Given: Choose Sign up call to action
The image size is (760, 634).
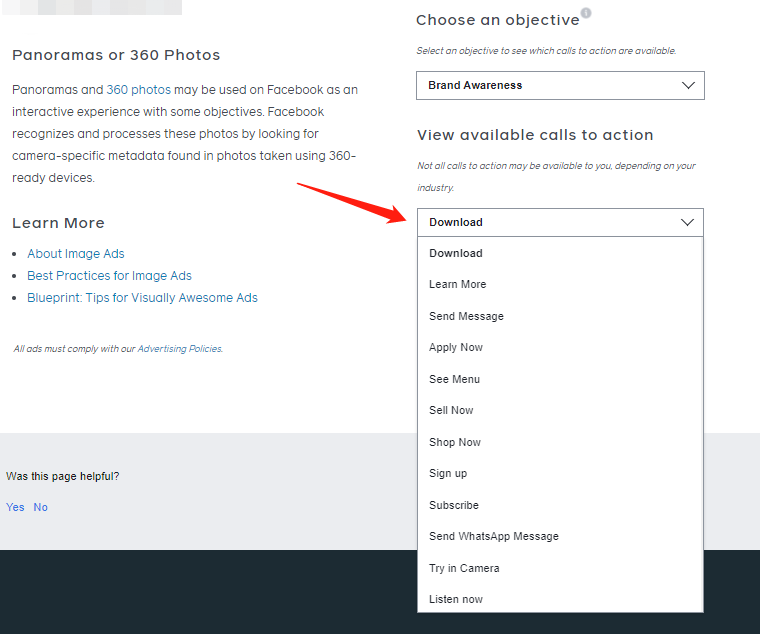Looking at the screenshot, I should click(x=448, y=473).
